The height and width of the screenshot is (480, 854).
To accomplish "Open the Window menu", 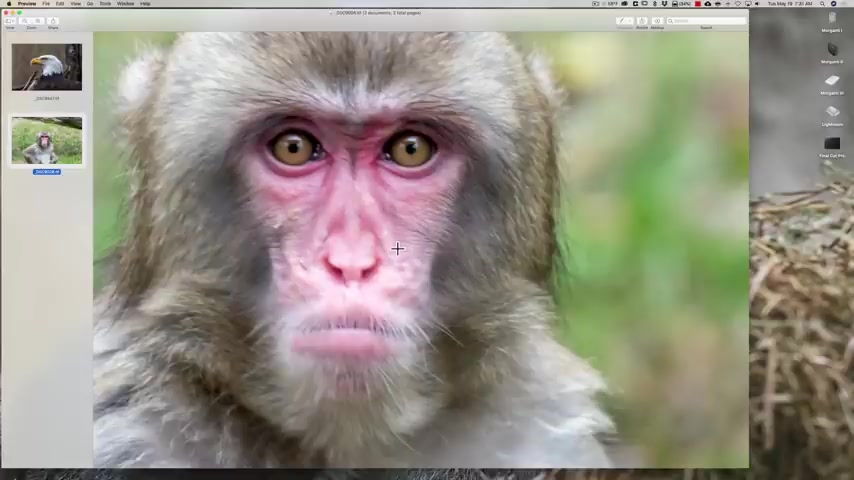I will (x=125, y=4).
